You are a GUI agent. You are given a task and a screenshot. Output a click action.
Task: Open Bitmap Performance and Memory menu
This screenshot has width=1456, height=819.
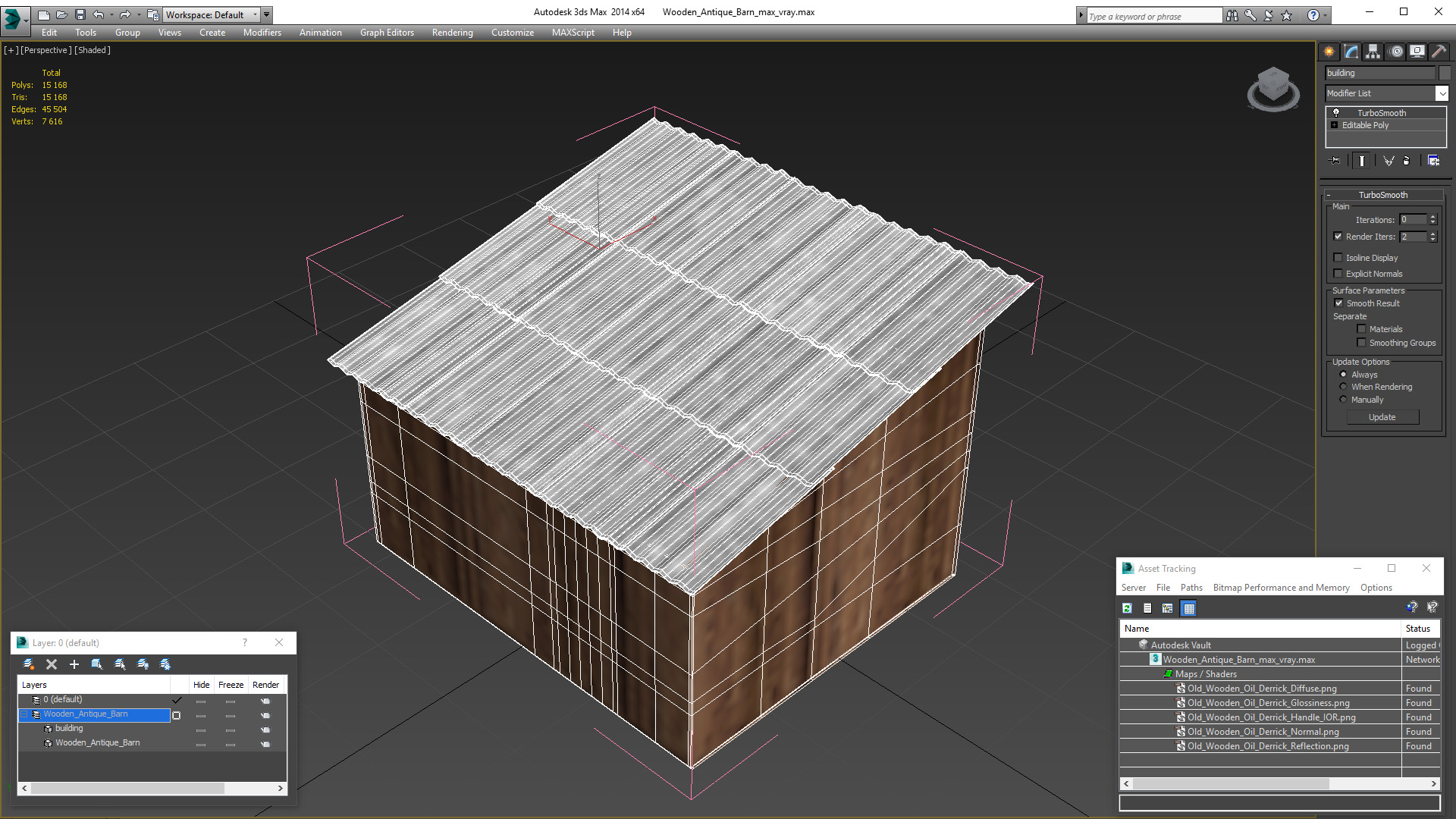[1281, 588]
